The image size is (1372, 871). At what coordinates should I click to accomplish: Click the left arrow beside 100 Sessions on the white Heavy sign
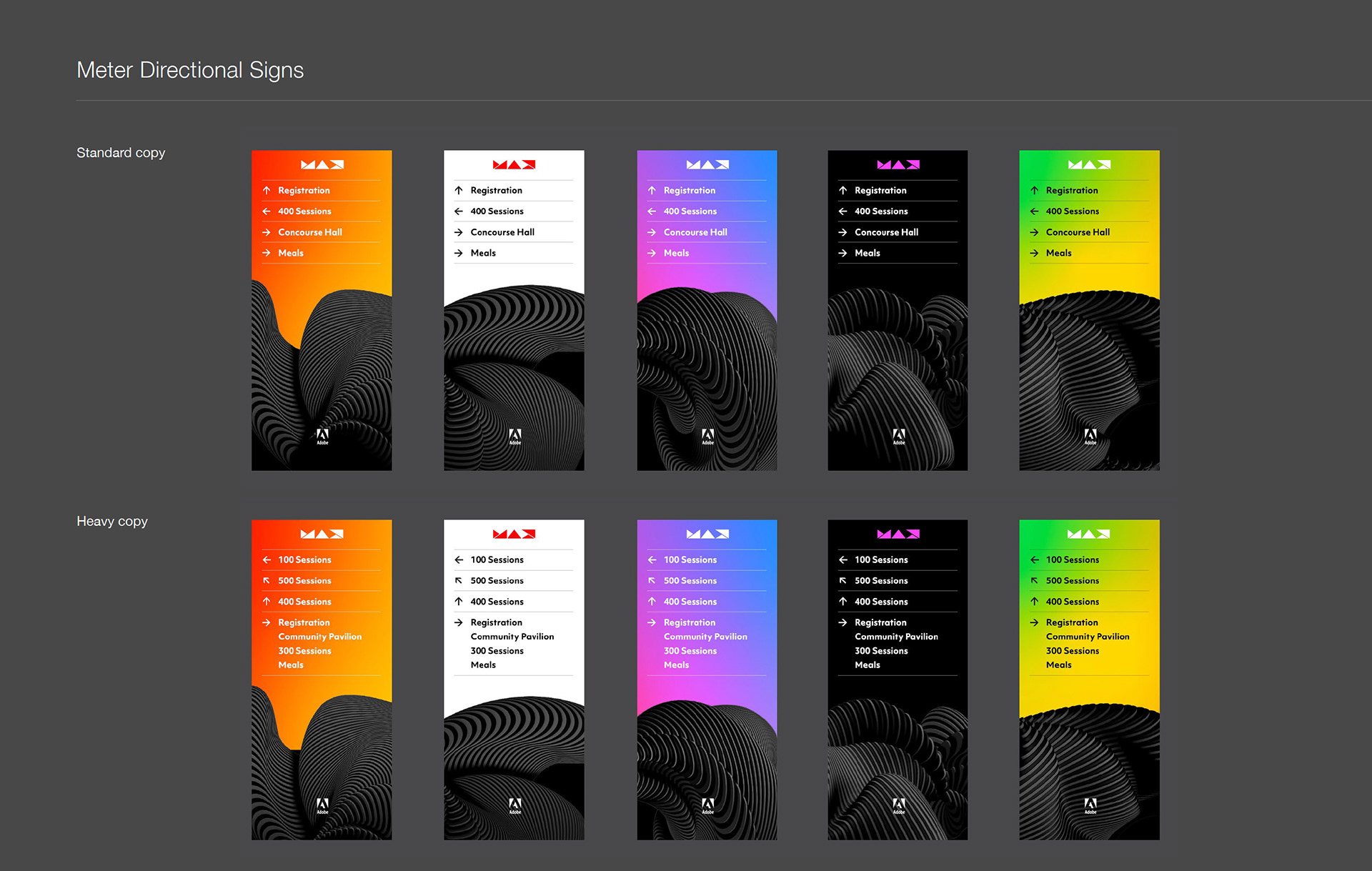(x=459, y=559)
